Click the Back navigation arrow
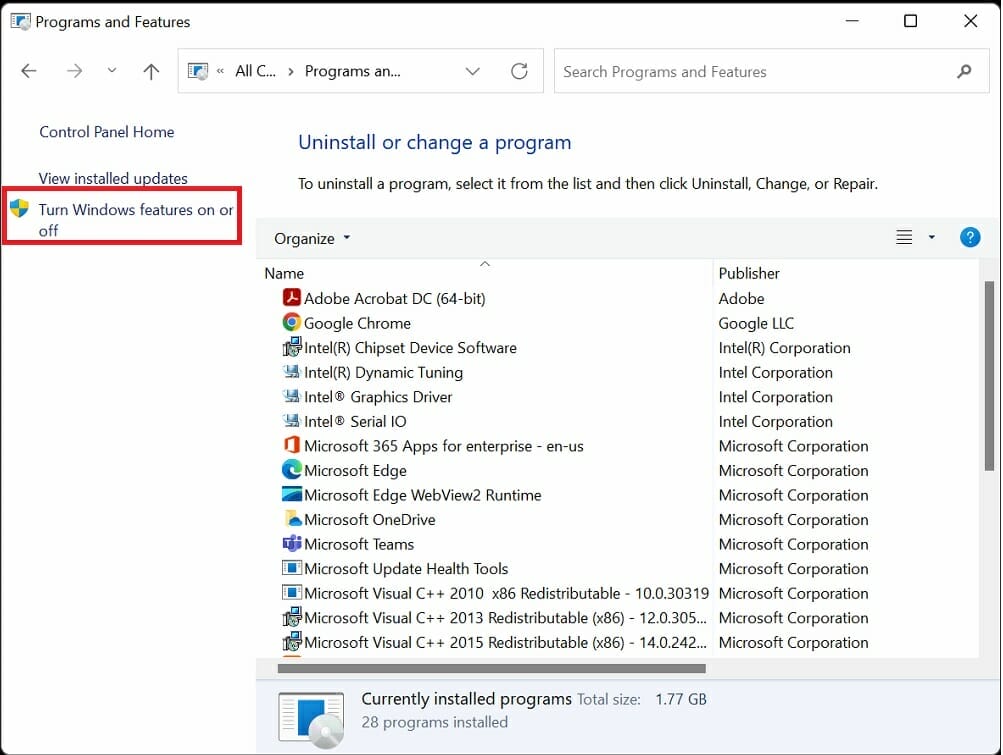The height and width of the screenshot is (755, 1003). point(29,71)
